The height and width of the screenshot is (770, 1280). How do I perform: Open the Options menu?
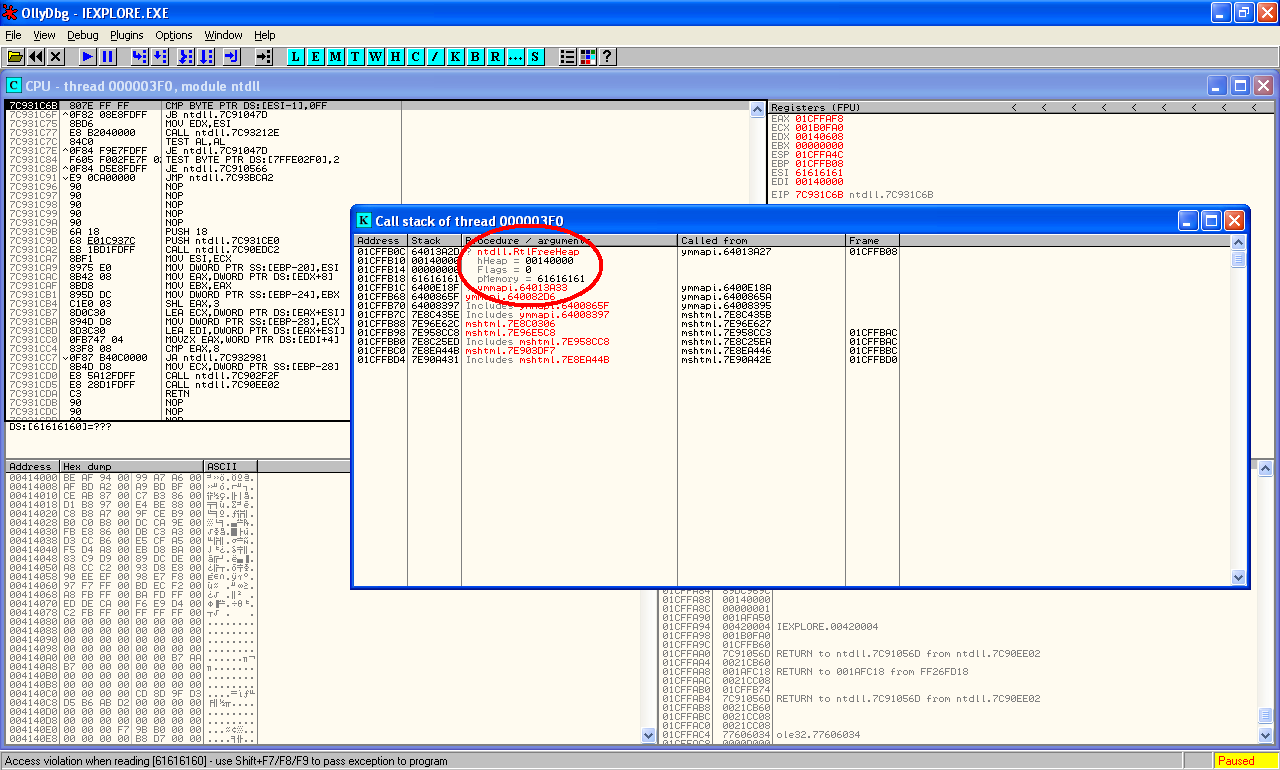[x=174, y=35]
